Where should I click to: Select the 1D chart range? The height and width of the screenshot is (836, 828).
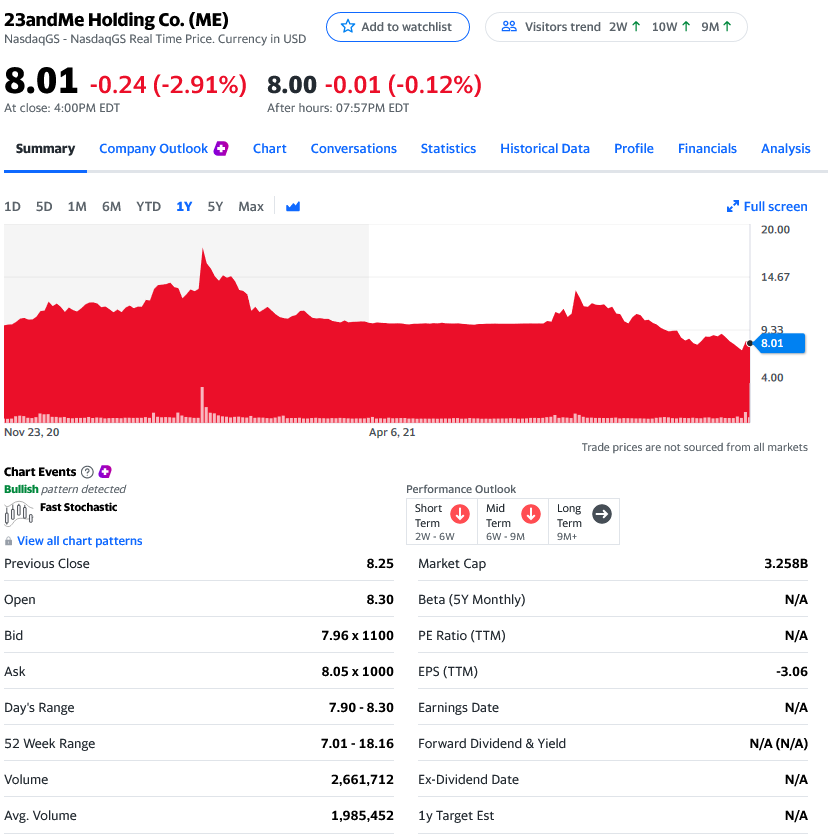point(12,206)
